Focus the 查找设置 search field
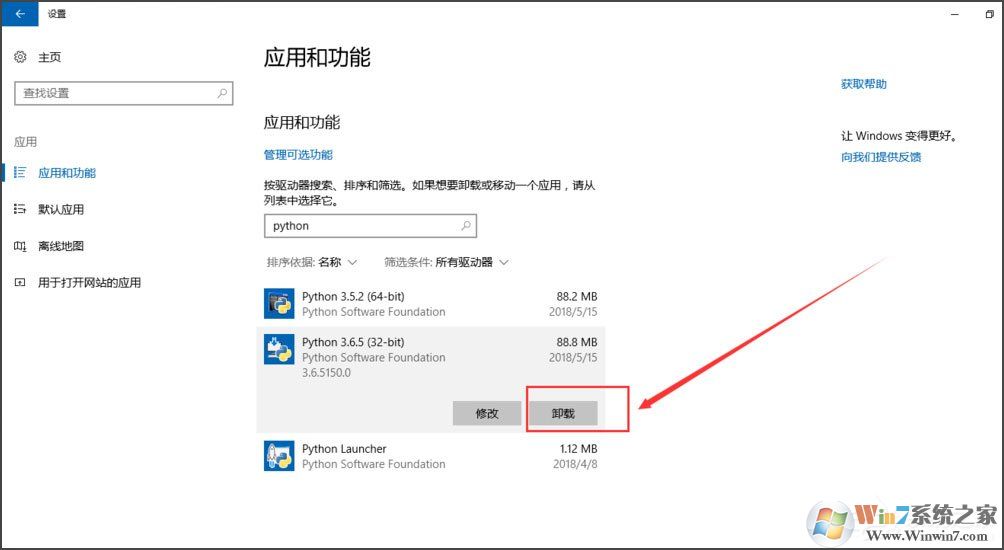Screen dimensions: 1004x550 pos(124,93)
